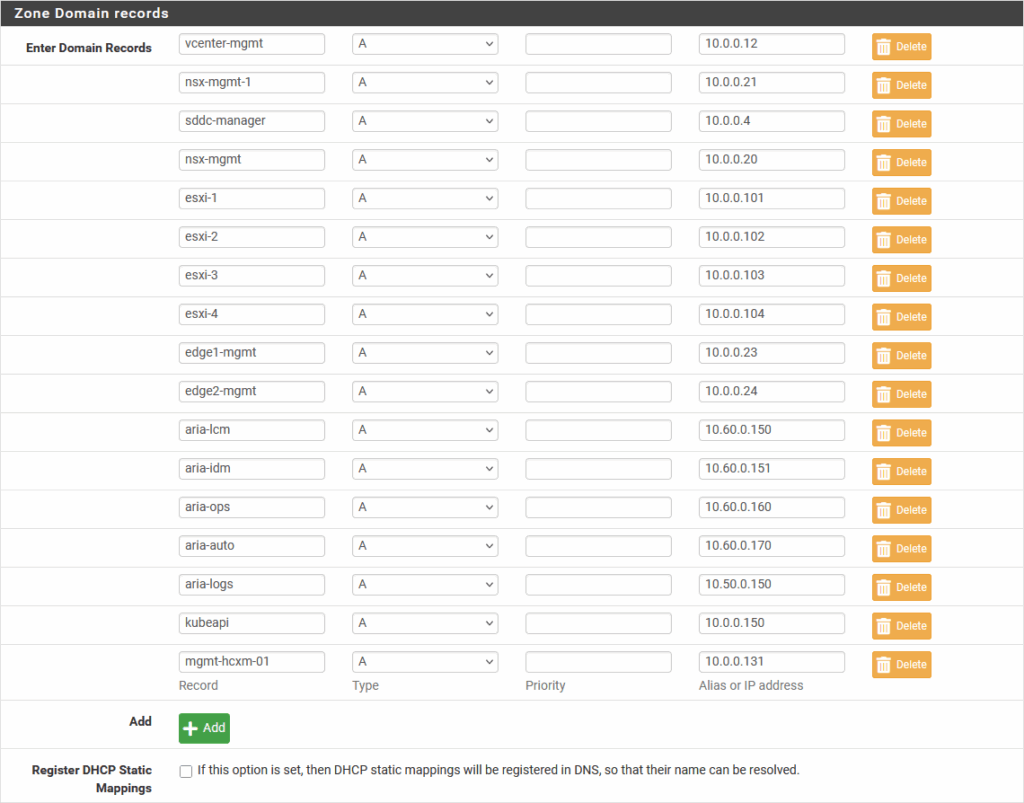Click the Priority field for esxi-2
The height and width of the screenshot is (803, 1024).
click(598, 238)
